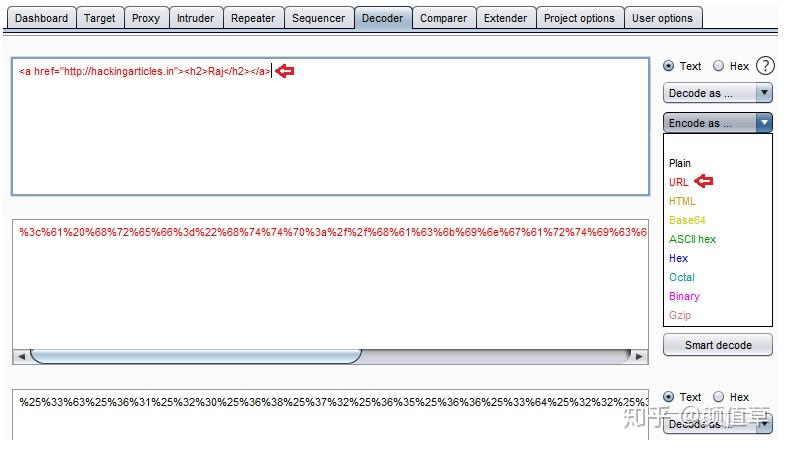The height and width of the screenshot is (449, 790).
Task: Select the Text radio for the first input box
Action: [x=668, y=66]
